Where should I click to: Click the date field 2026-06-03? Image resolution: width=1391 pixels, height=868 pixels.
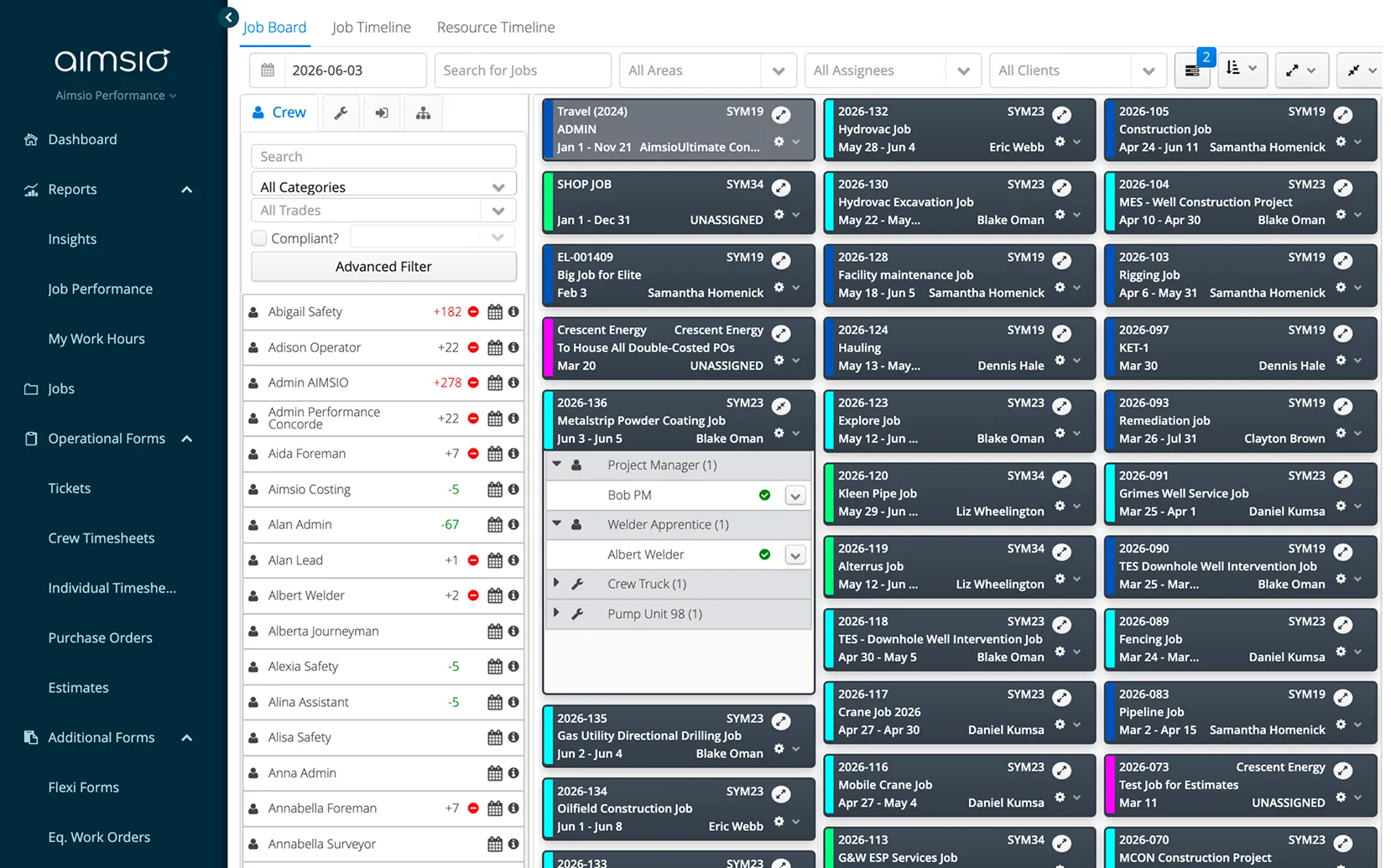[x=355, y=70]
